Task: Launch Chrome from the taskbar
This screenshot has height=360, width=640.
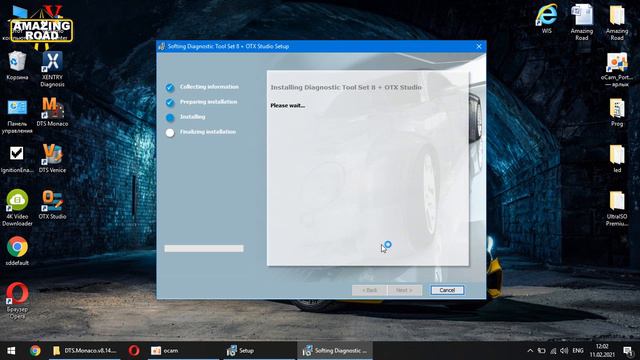Action: pos(35,351)
